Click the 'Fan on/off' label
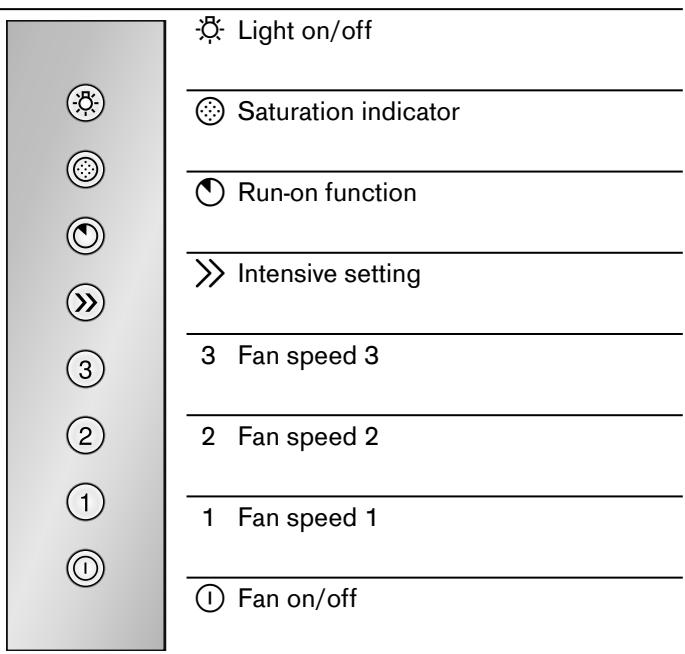Viewport: 685px width, 654px height. [298, 598]
